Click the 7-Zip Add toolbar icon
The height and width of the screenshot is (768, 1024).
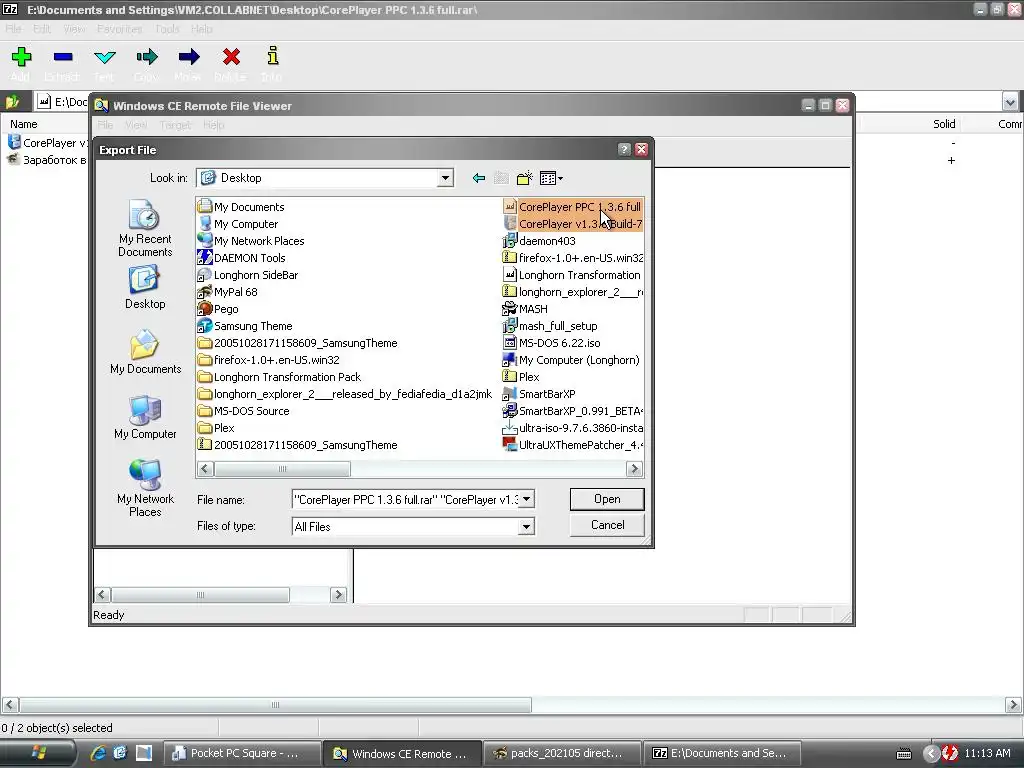pyautogui.click(x=21, y=57)
